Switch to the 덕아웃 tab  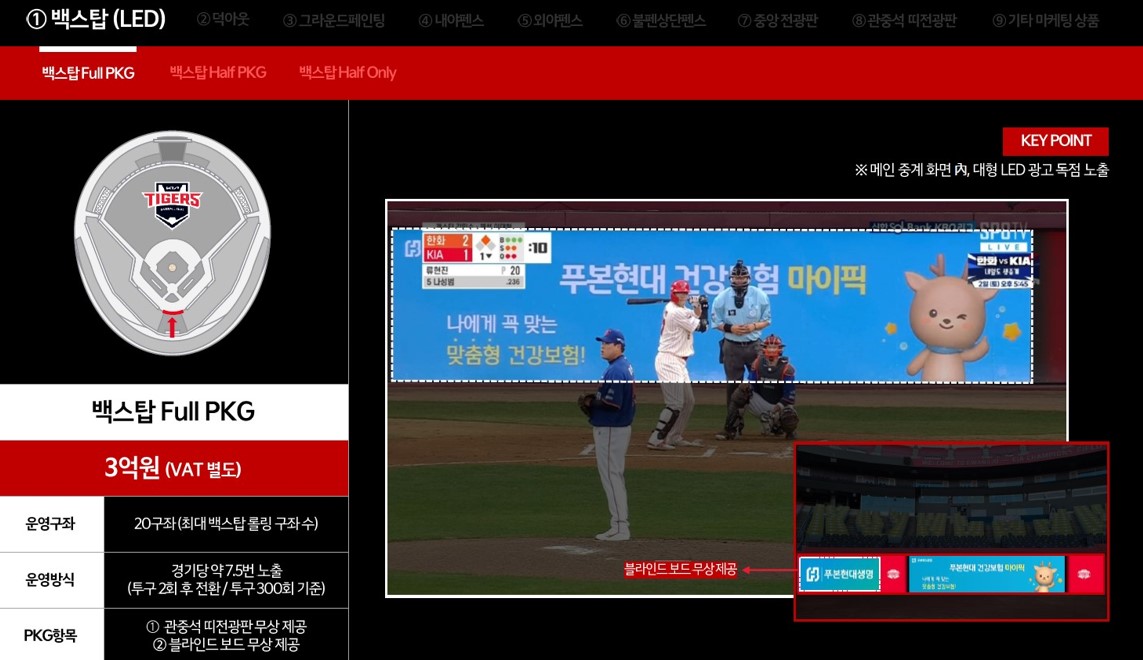pyautogui.click(x=223, y=20)
